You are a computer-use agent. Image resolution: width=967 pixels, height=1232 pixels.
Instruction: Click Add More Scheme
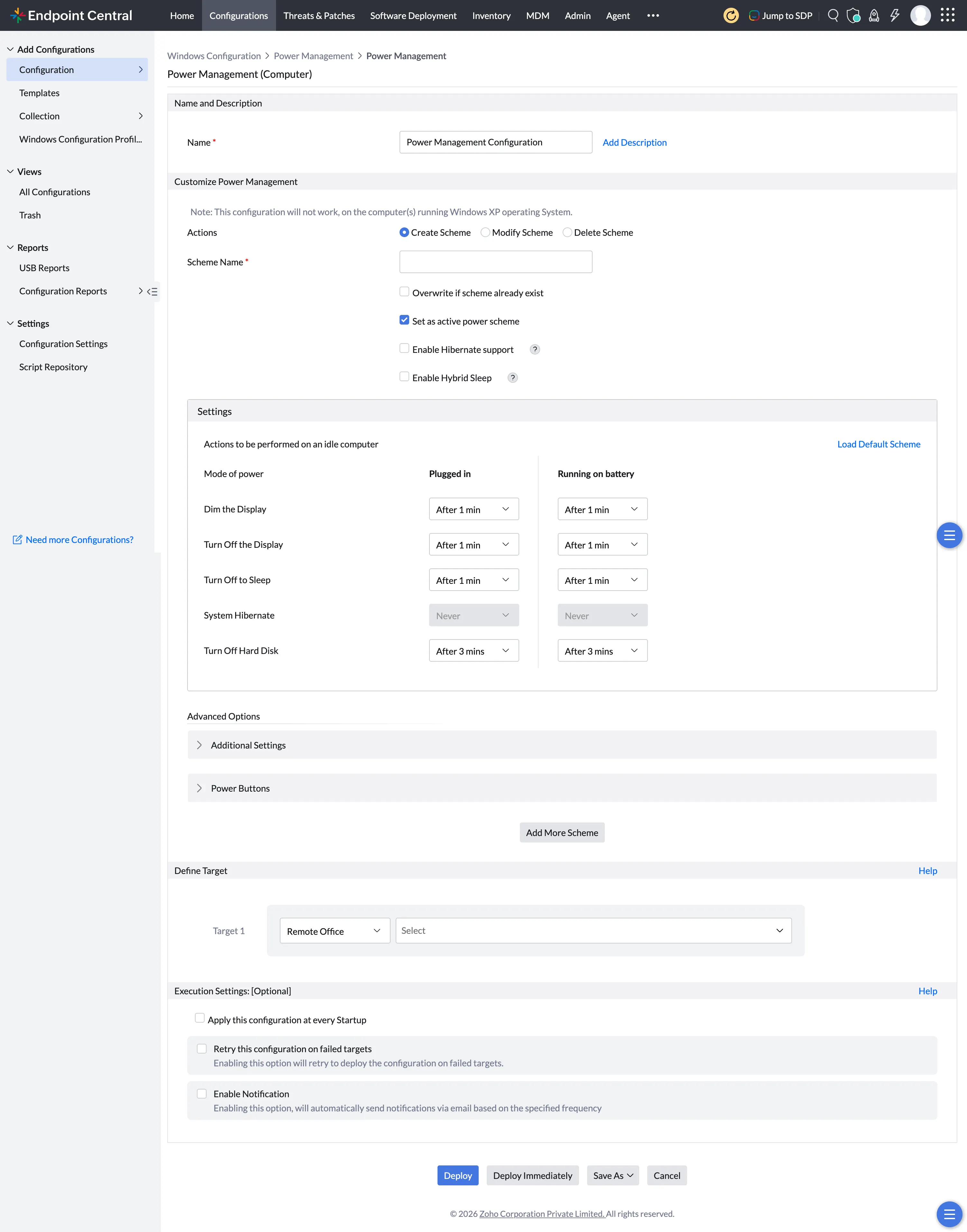562,832
